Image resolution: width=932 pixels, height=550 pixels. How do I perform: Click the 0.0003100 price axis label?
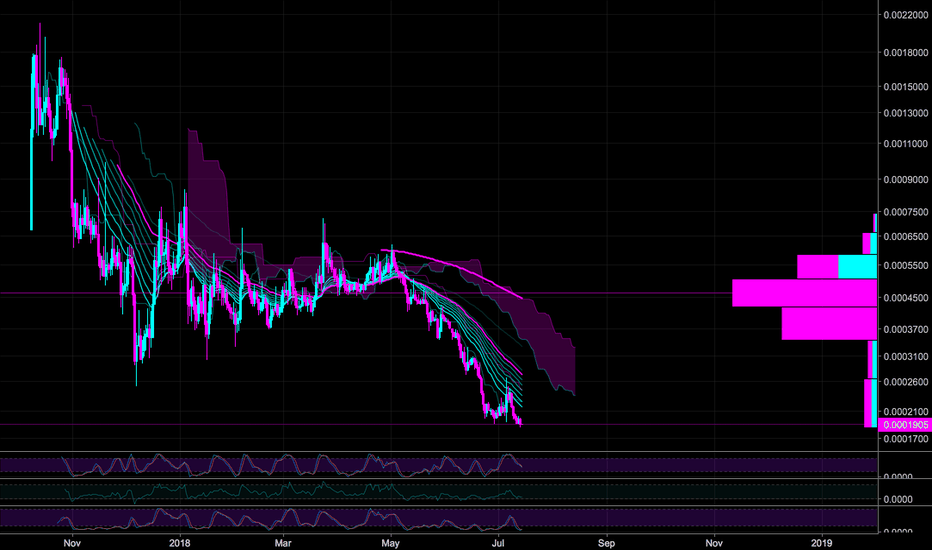pyautogui.click(x=906, y=357)
